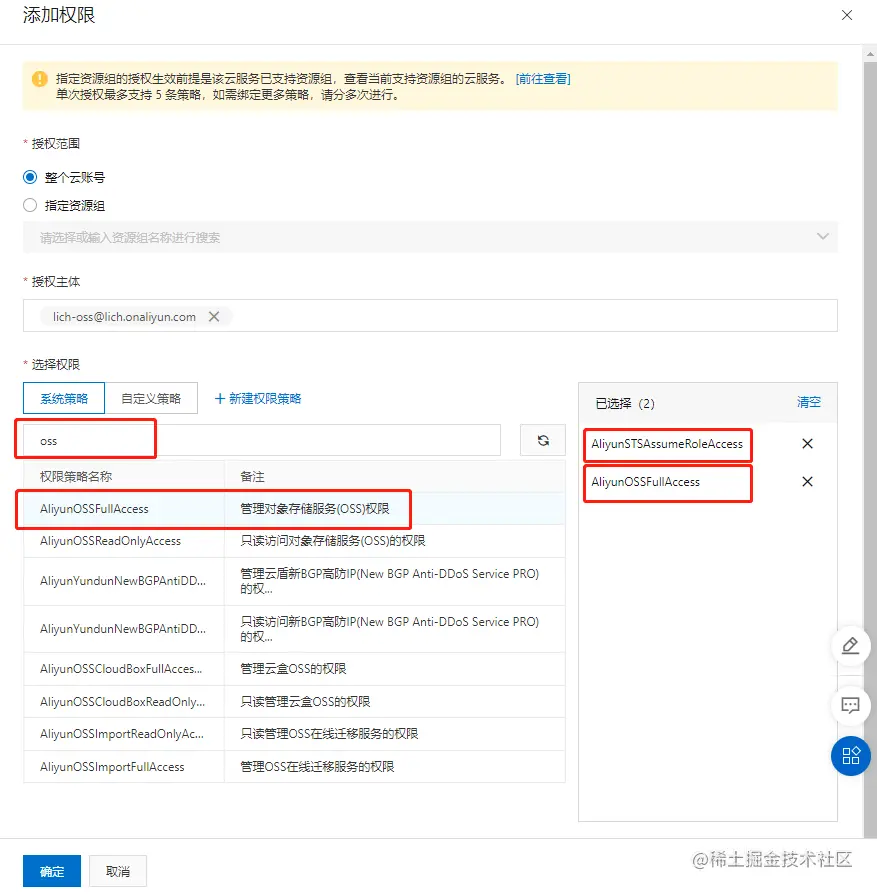Remove AliyunSTSAssumeRoleAccess from selected policies
This screenshot has width=877, height=894.
coord(808,444)
